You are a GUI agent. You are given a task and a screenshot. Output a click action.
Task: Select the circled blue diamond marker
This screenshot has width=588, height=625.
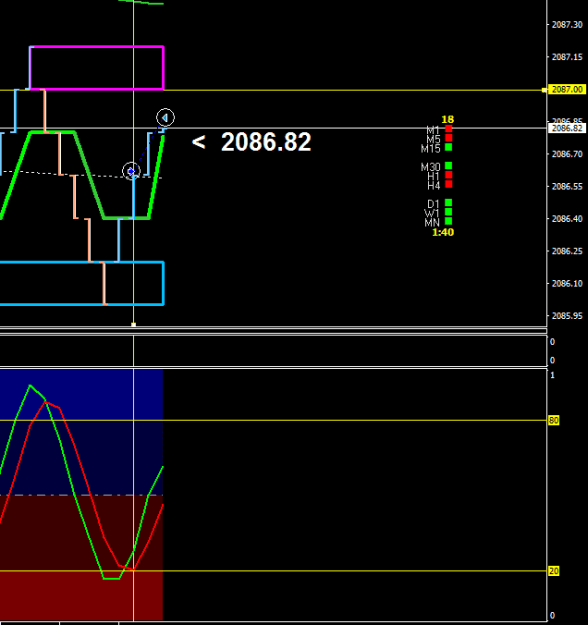131,171
